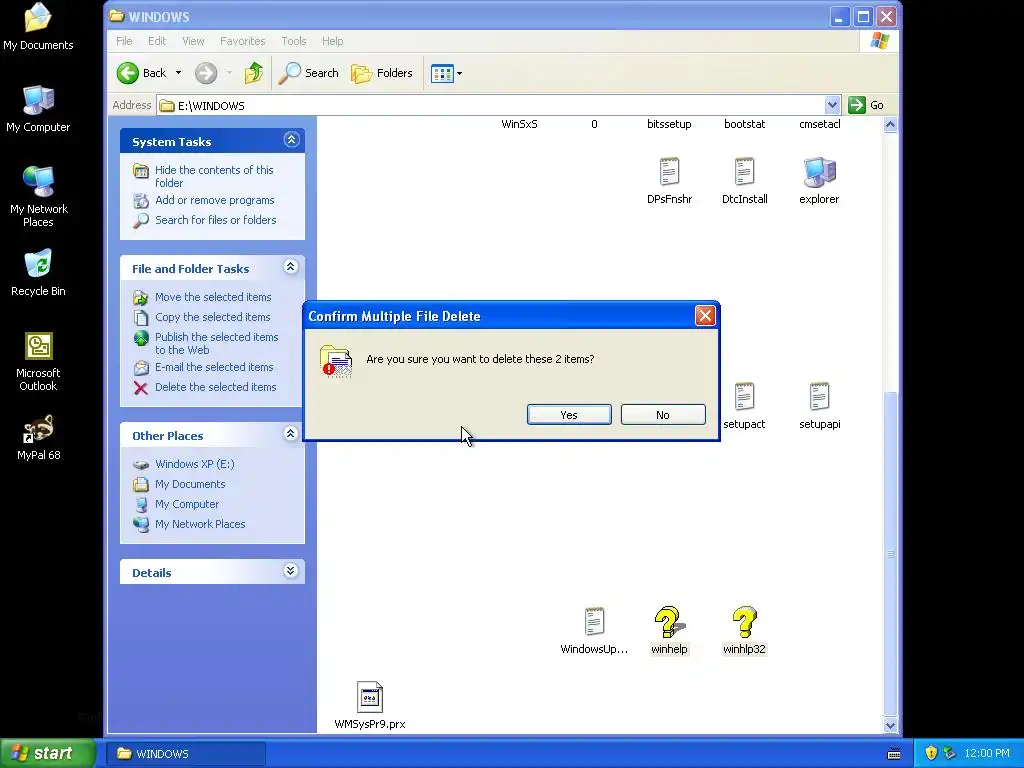Image resolution: width=1024 pixels, height=768 pixels.
Task: Collapse the System Tasks panel
Action: pyautogui.click(x=291, y=140)
